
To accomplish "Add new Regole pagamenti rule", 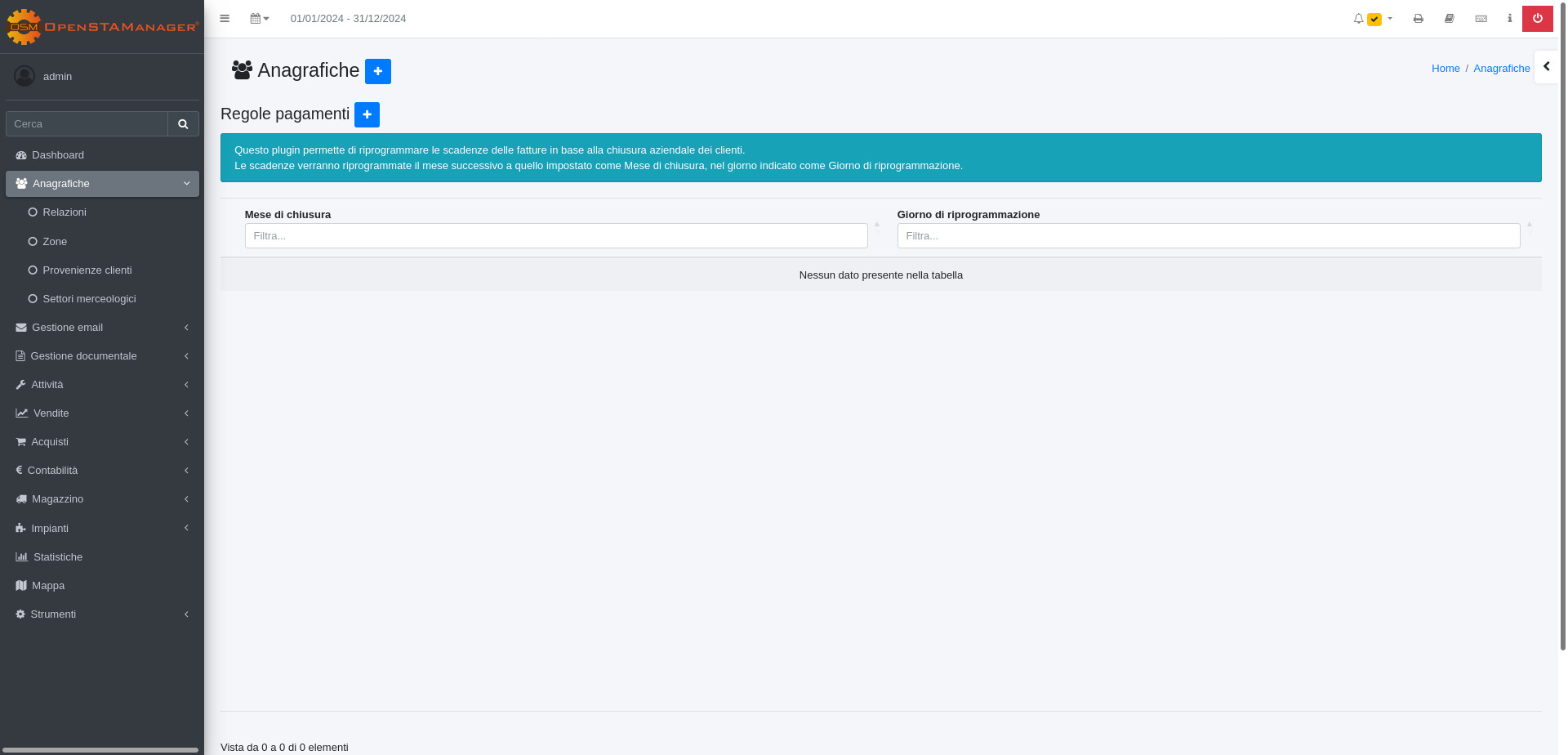I will point(367,115).
